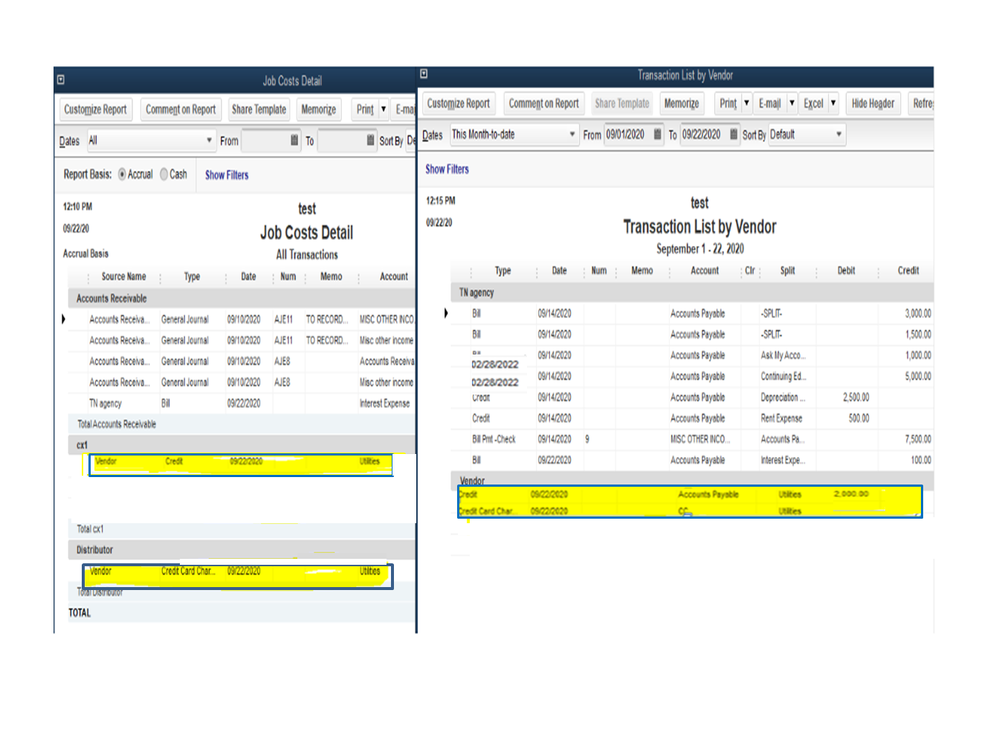Click Memorize in Job Costs Detail window
The image size is (999, 749).
319,110
